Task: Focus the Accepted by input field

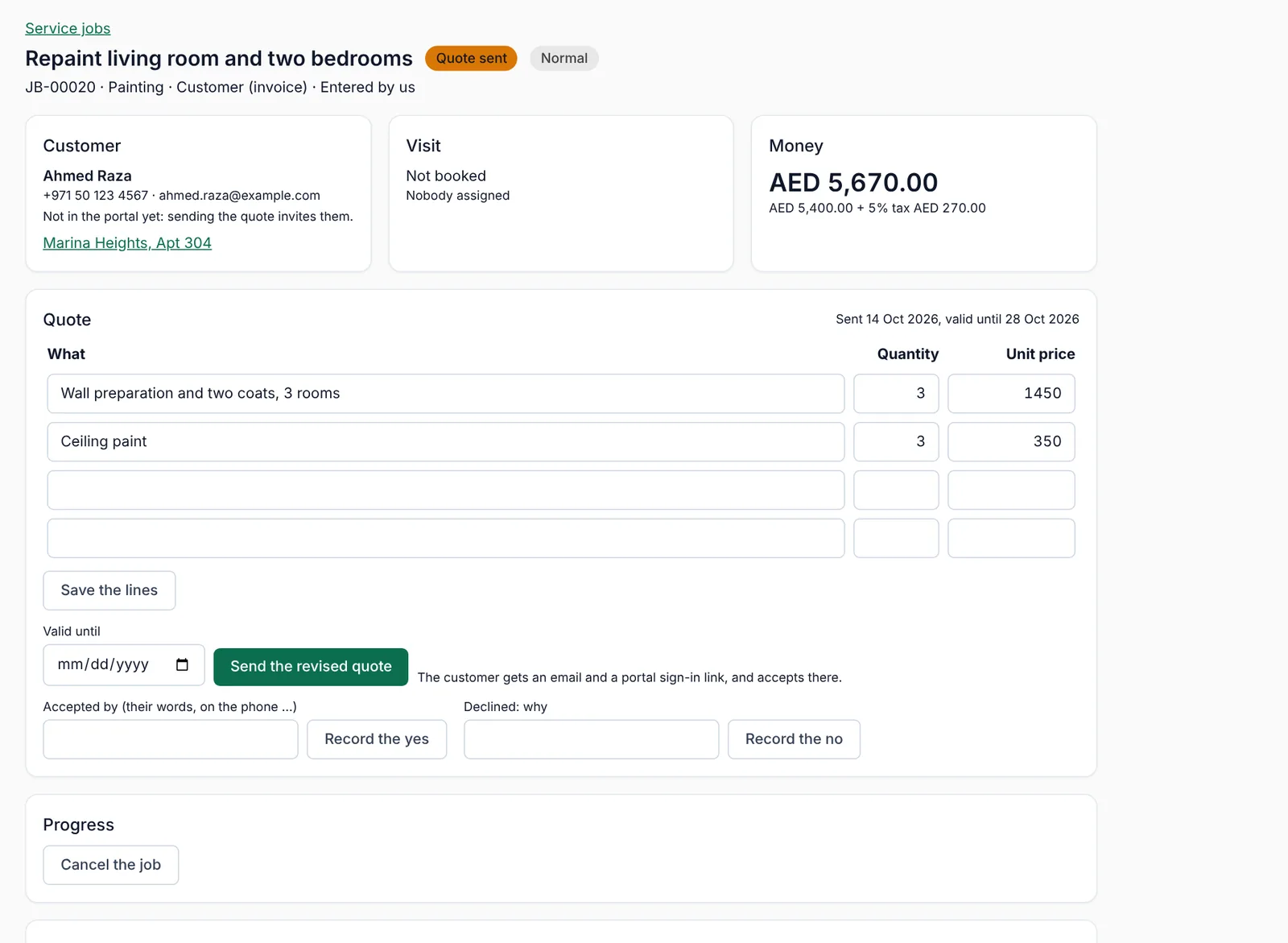Action: pos(171,739)
